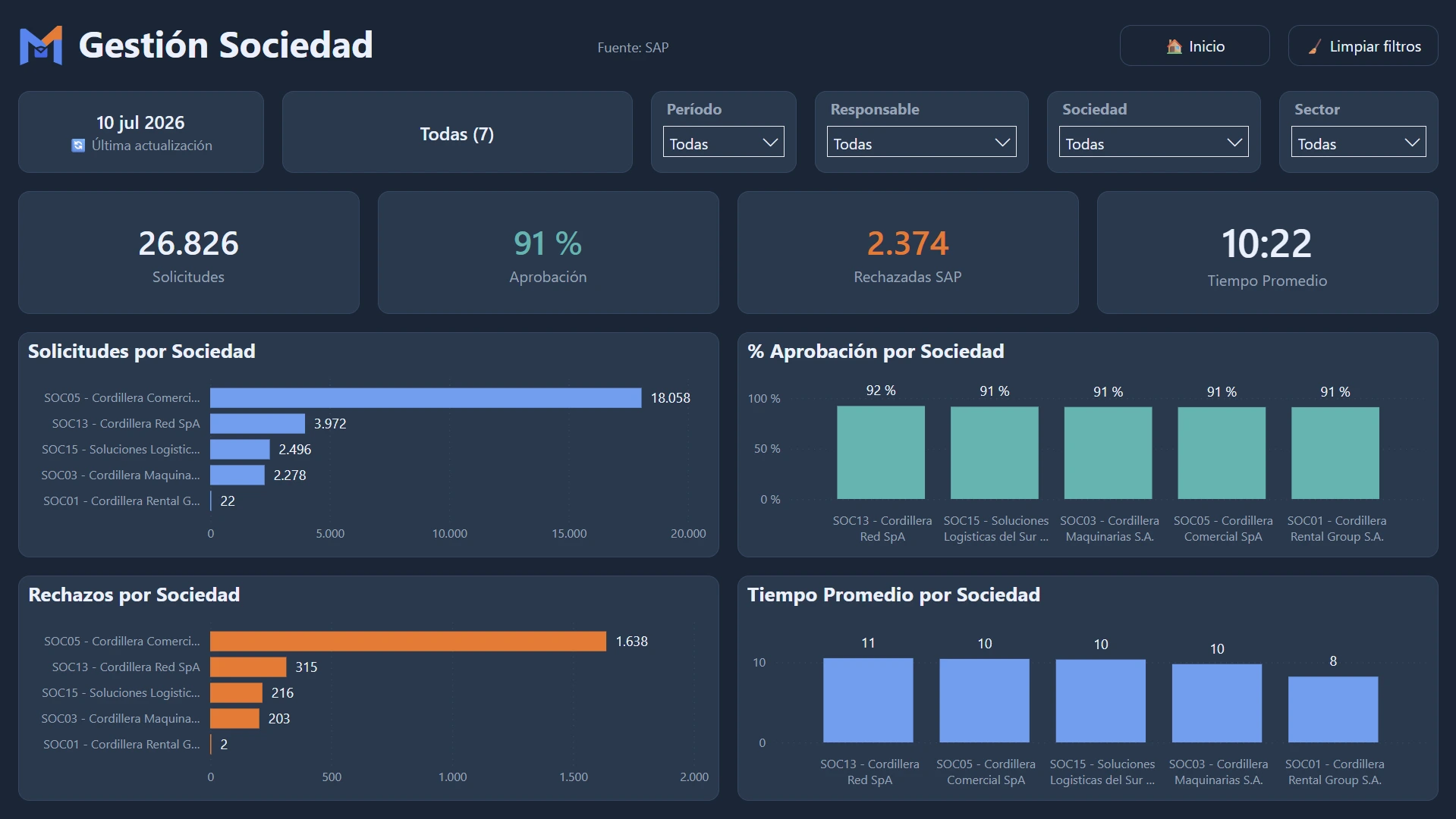The image size is (1456, 819).
Task: Click SOC03 column in Tiempo Promedio chart
Action: (1217, 704)
